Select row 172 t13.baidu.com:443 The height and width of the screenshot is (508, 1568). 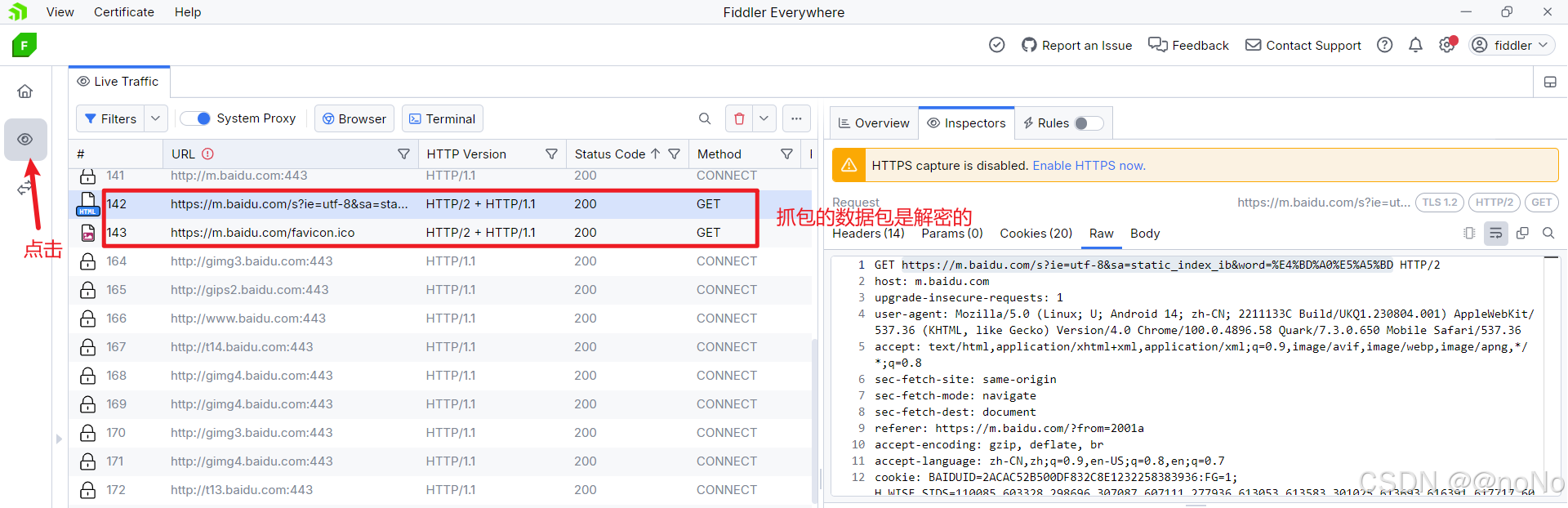[441, 490]
